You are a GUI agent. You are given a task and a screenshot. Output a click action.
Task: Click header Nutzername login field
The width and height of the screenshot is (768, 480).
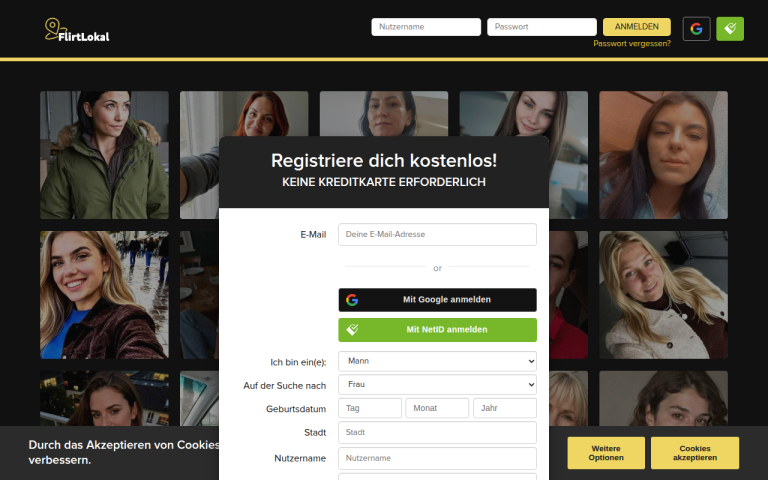(426, 27)
